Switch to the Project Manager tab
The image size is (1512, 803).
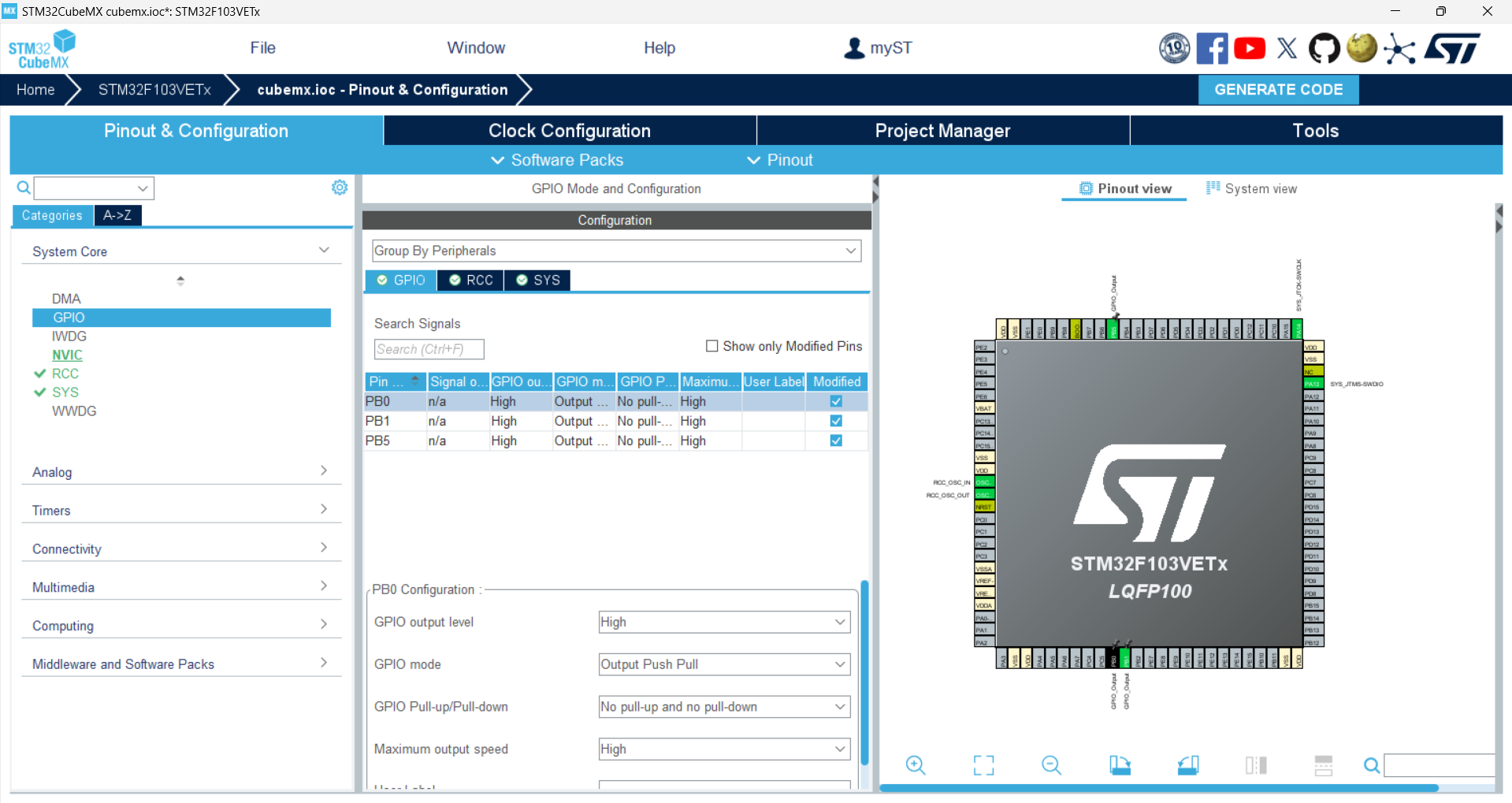click(943, 131)
